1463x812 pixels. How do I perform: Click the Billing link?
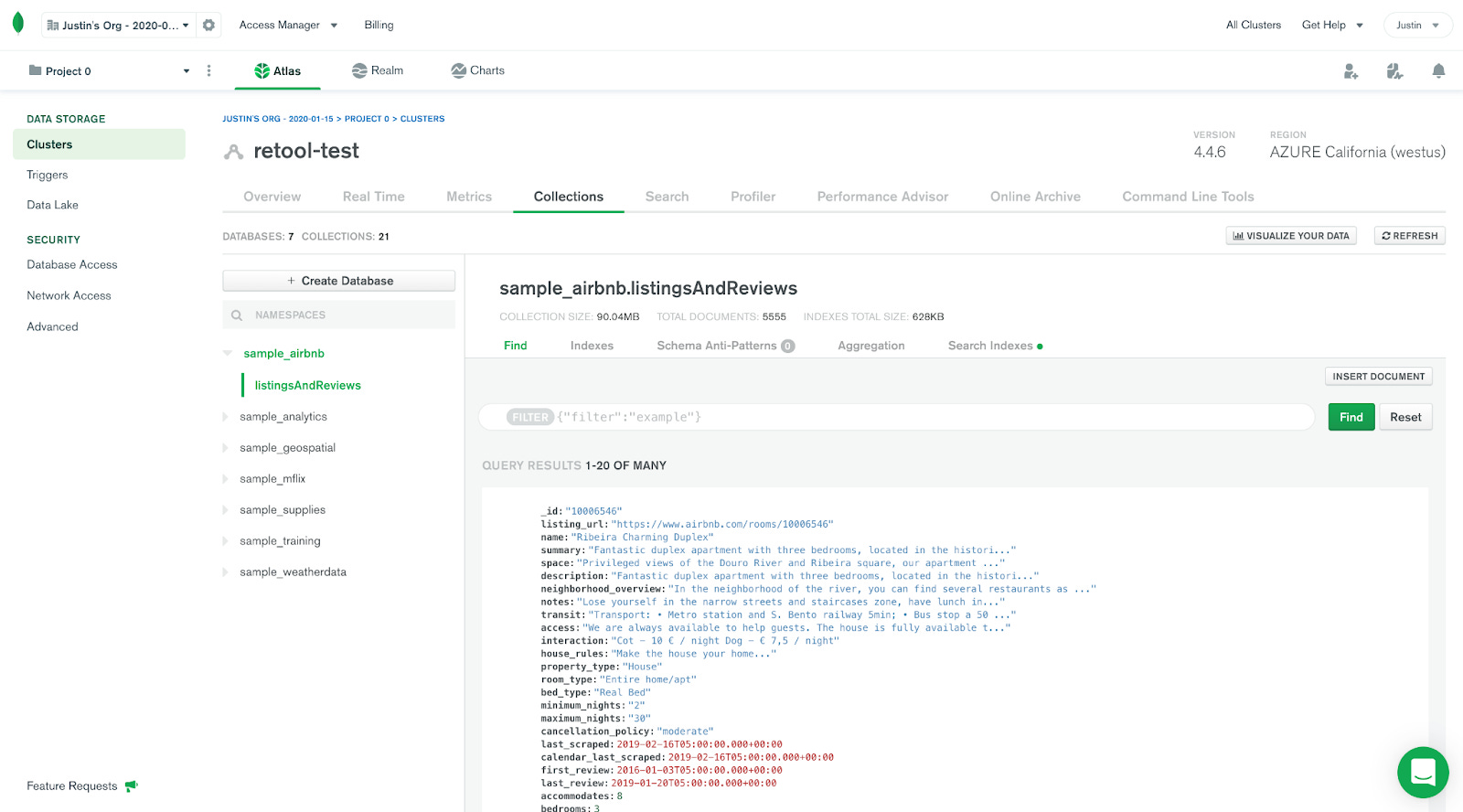(379, 25)
